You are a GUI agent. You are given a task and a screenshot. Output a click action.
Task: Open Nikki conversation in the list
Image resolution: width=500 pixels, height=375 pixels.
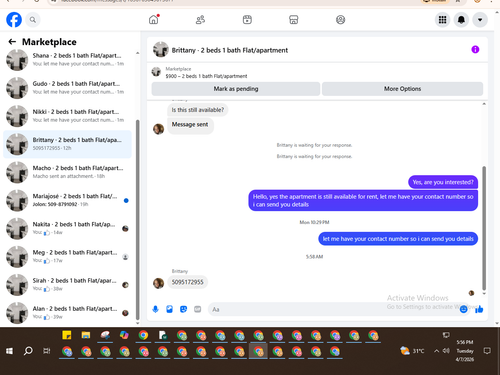click(68, 116)
